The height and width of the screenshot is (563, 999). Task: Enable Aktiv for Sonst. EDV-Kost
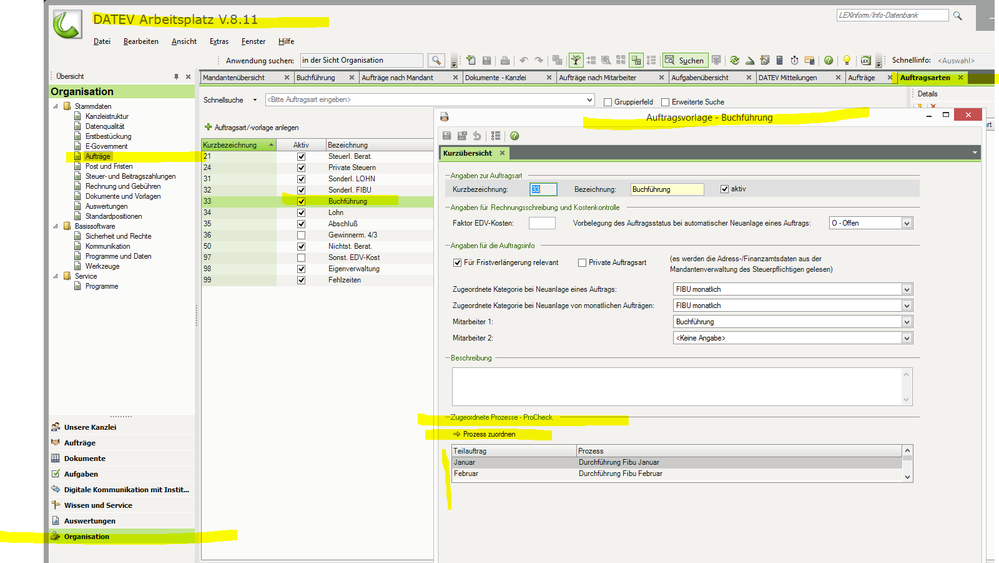[x=301, y=257]
